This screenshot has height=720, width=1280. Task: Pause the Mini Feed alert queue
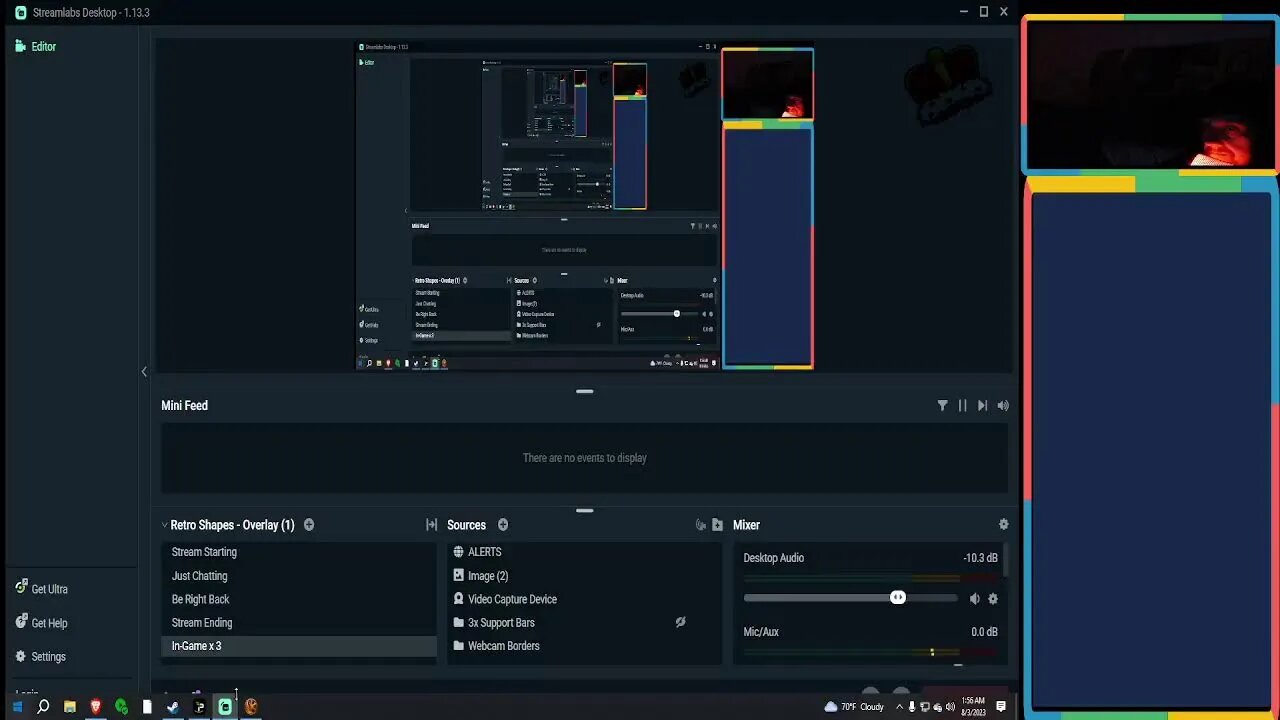pyautogui.click(x=962, y=406)
